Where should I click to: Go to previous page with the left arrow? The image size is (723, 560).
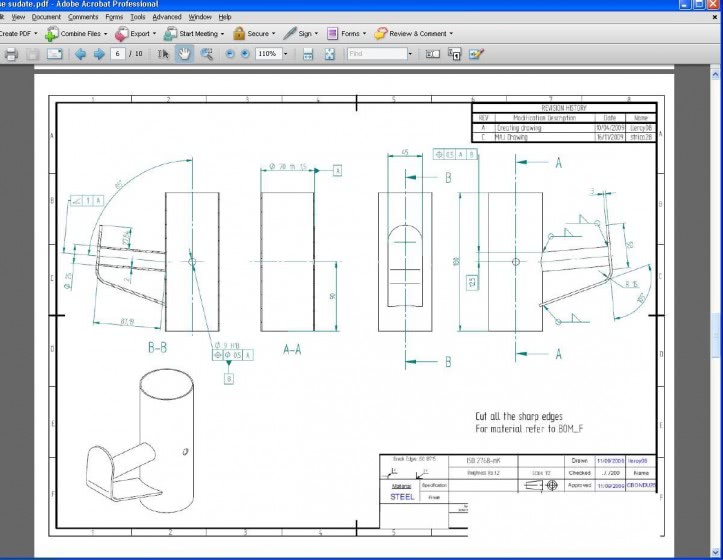point(81,54)
